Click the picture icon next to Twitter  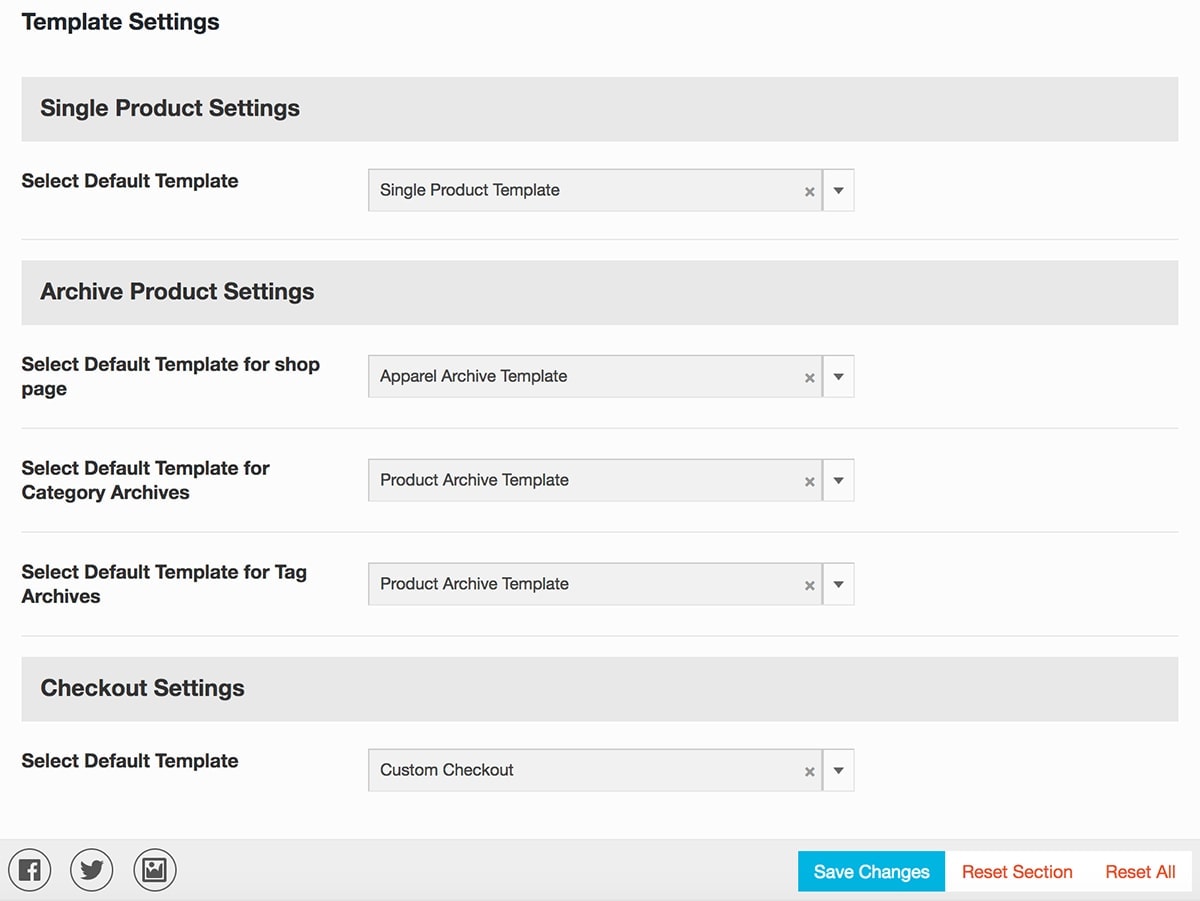coord(155,870)
